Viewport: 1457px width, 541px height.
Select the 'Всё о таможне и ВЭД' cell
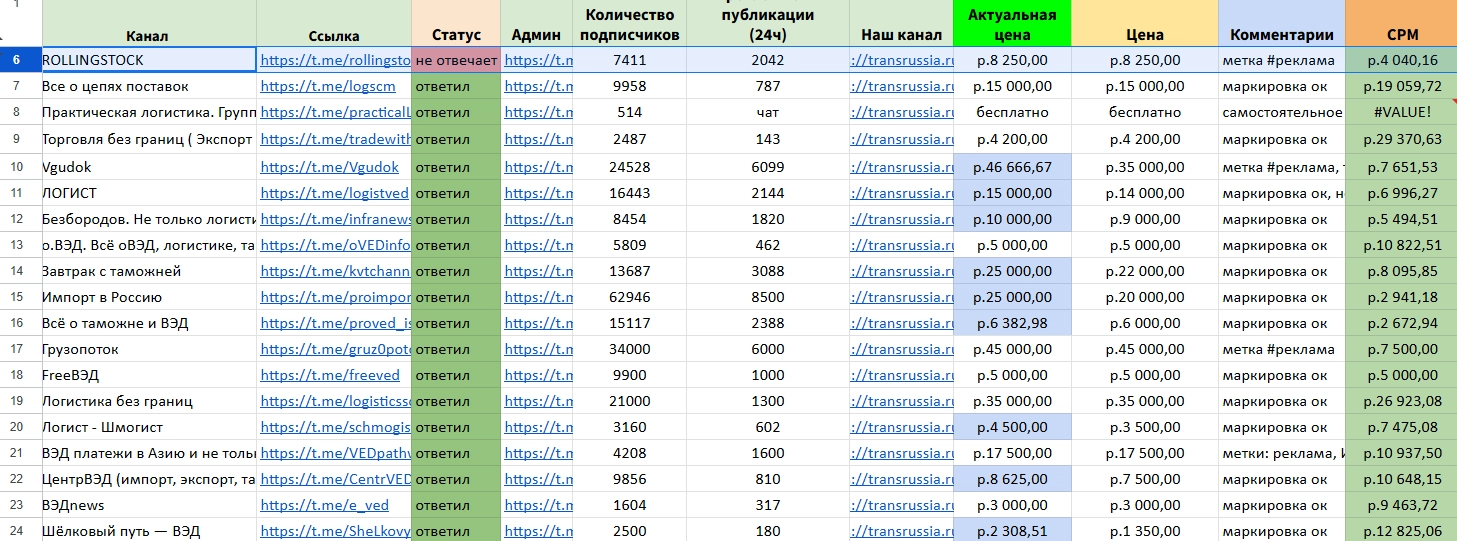point(148,323)
